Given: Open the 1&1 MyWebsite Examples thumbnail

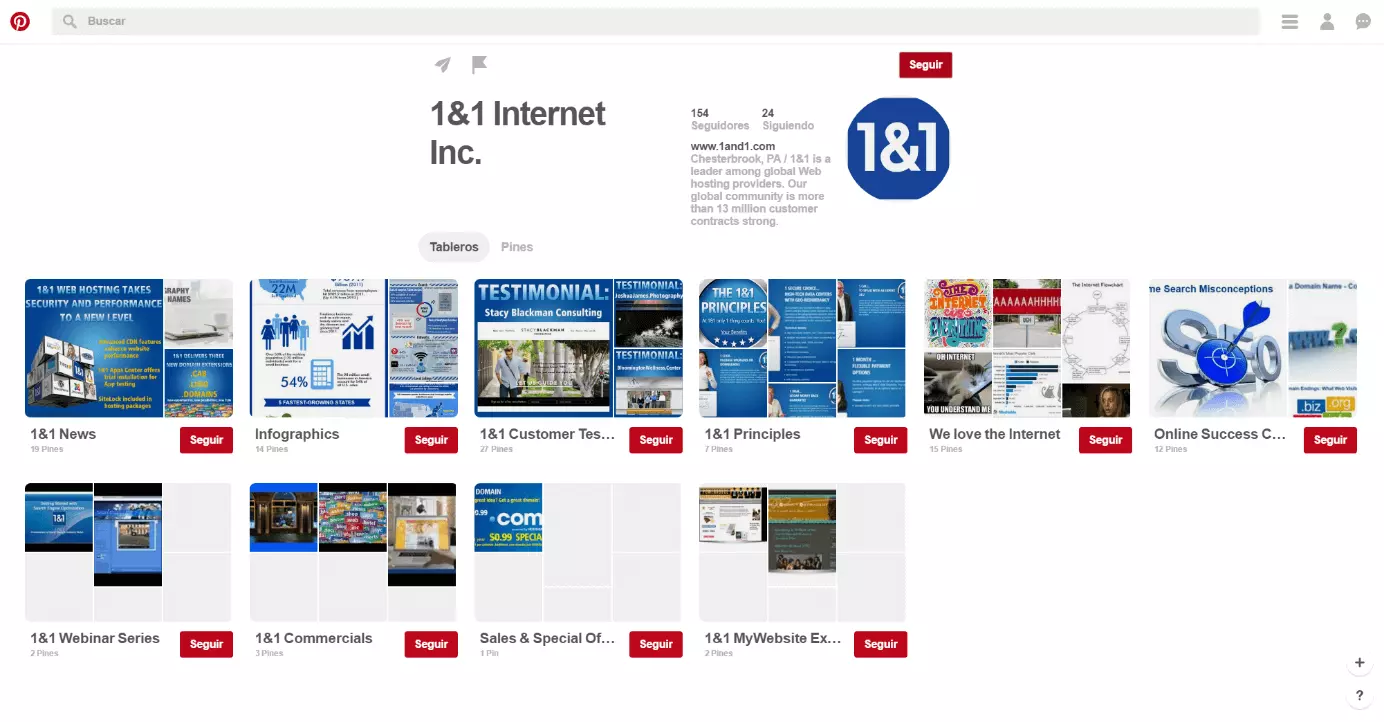Looking at the screenshot, I should pyautogui.click(x=803, y=552).
